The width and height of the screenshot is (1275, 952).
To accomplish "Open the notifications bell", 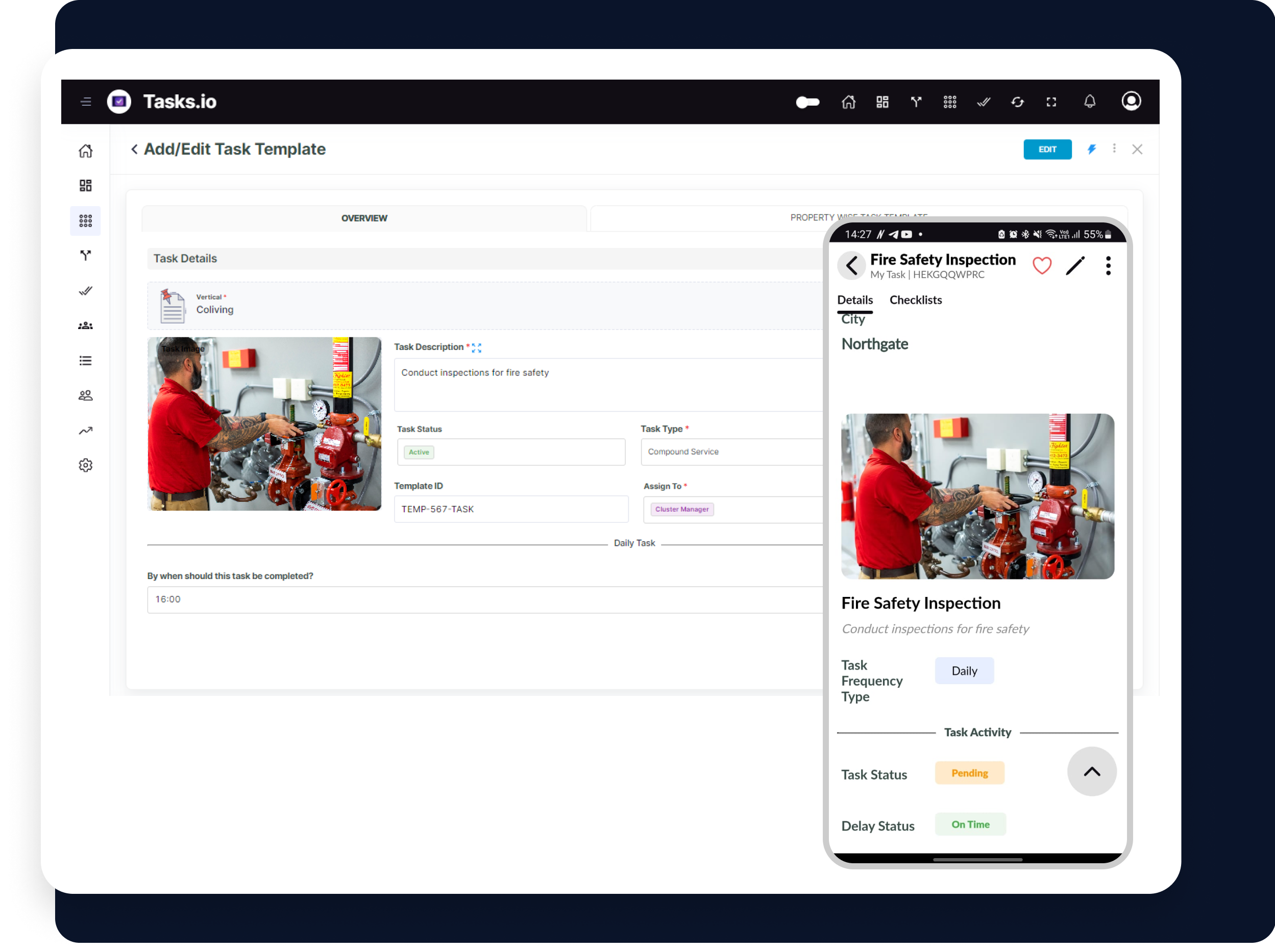I will click(x=1089, y=102).
